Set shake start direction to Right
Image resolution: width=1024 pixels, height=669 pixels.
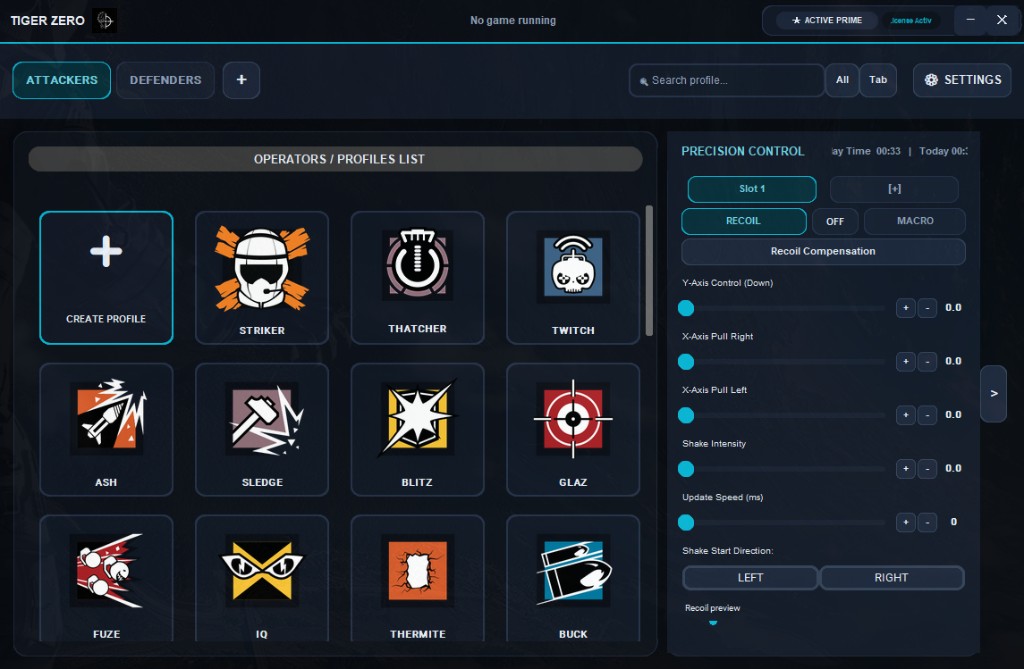point(891,578)
